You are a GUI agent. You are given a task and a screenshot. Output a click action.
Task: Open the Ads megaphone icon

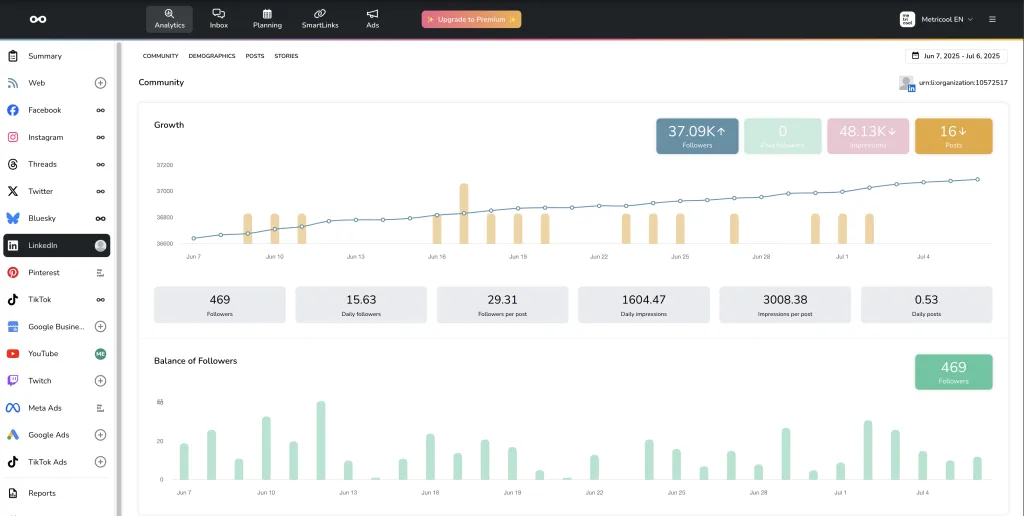pyautogui.click(x=372, y=19)
